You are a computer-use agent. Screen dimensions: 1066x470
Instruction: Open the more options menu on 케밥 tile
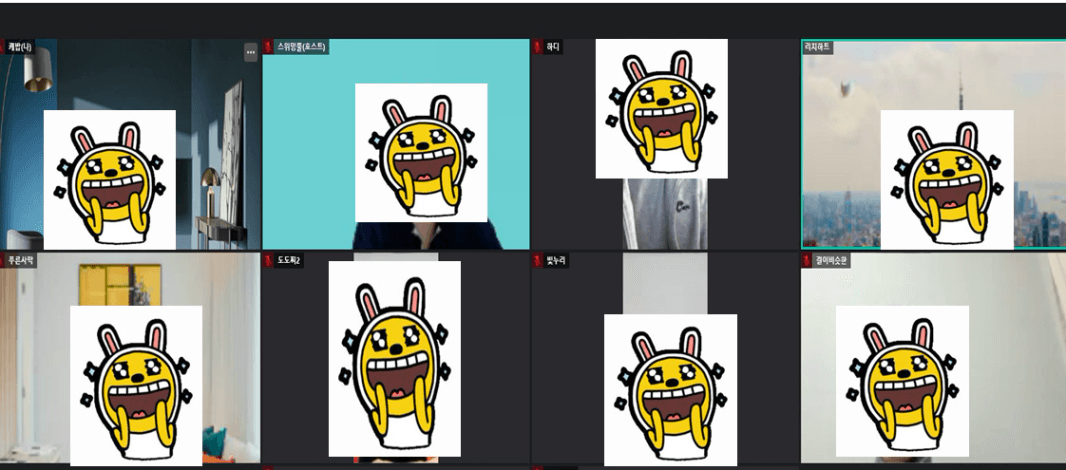250,52
